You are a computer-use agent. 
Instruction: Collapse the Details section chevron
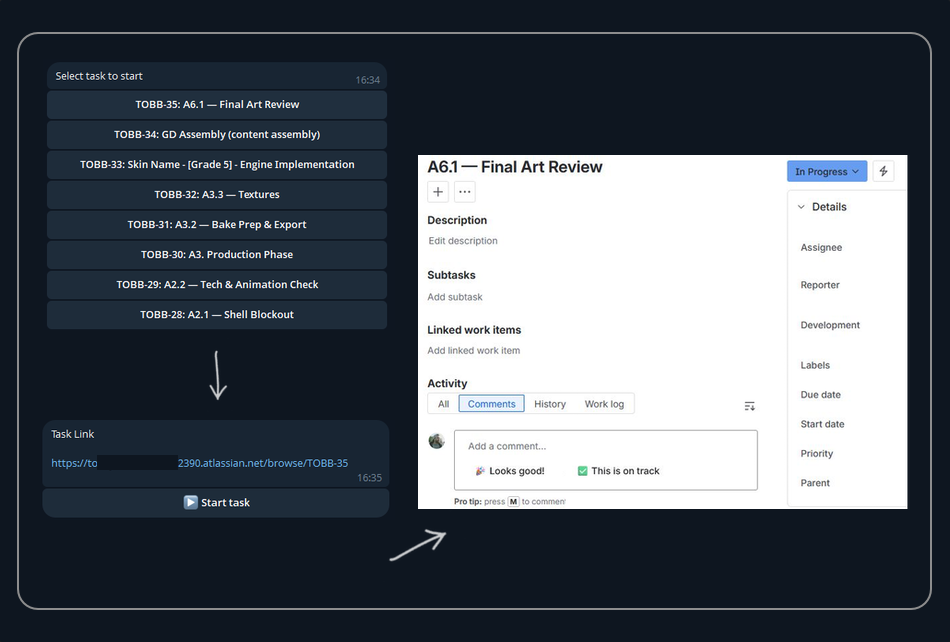tap(801, 207)
